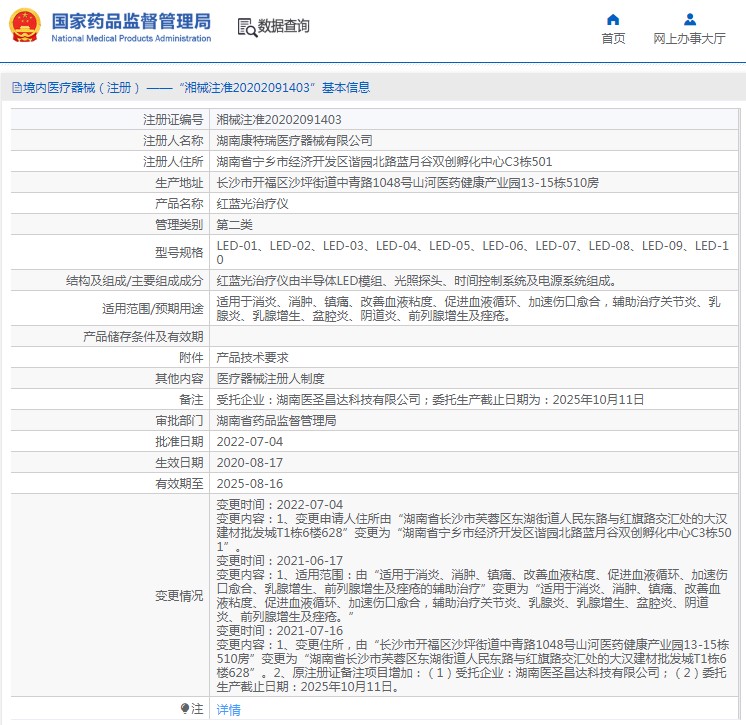Viewport: 746px width, 725px height.
Task: Click the 管理类别 row label
Action: [179, 225]
